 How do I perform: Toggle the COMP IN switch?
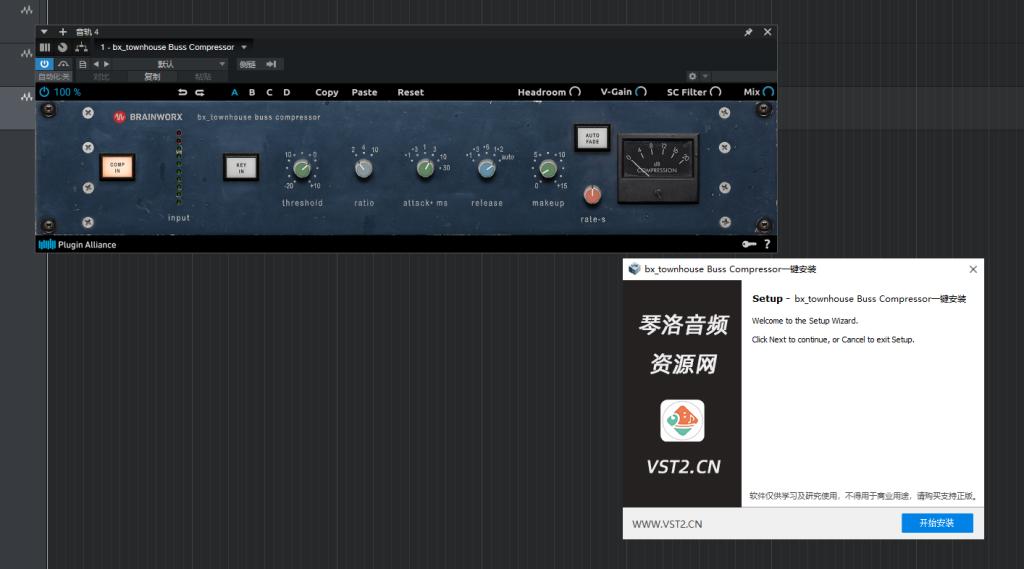coord(118,167)
